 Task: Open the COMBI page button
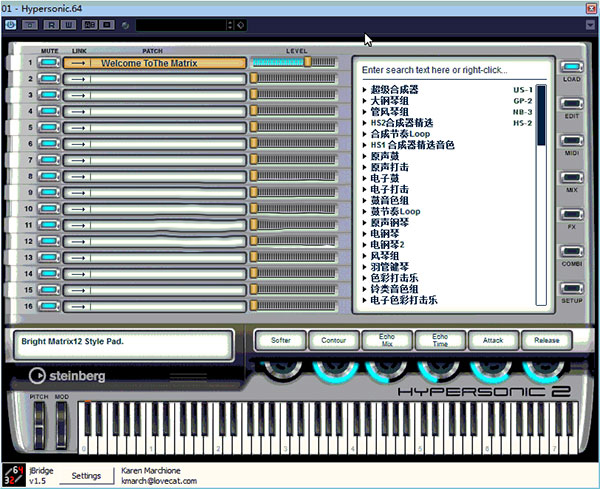572,251
